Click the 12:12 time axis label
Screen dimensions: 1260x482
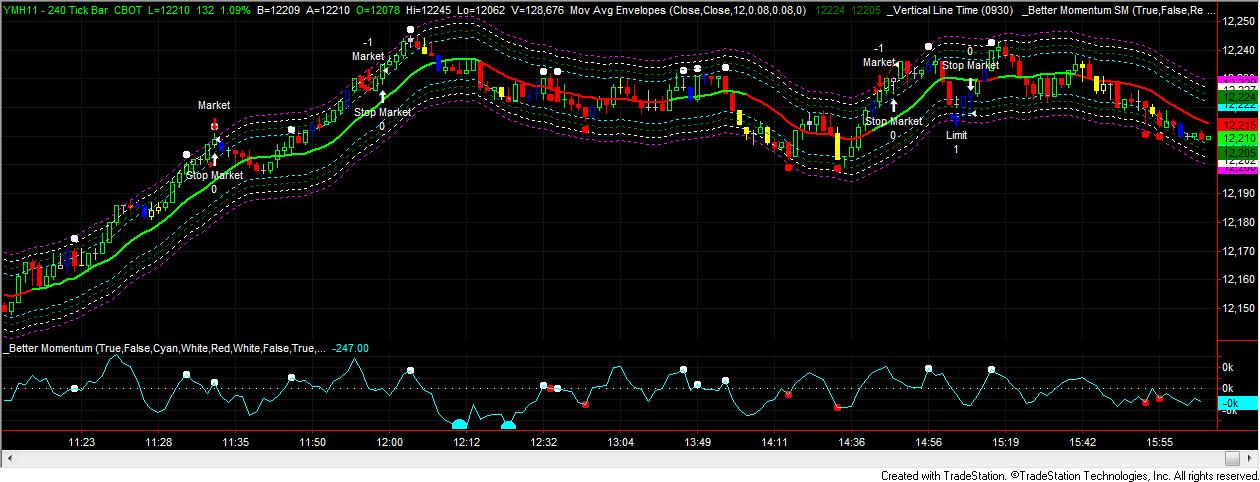pyautogui.click(x=466, y=441)
